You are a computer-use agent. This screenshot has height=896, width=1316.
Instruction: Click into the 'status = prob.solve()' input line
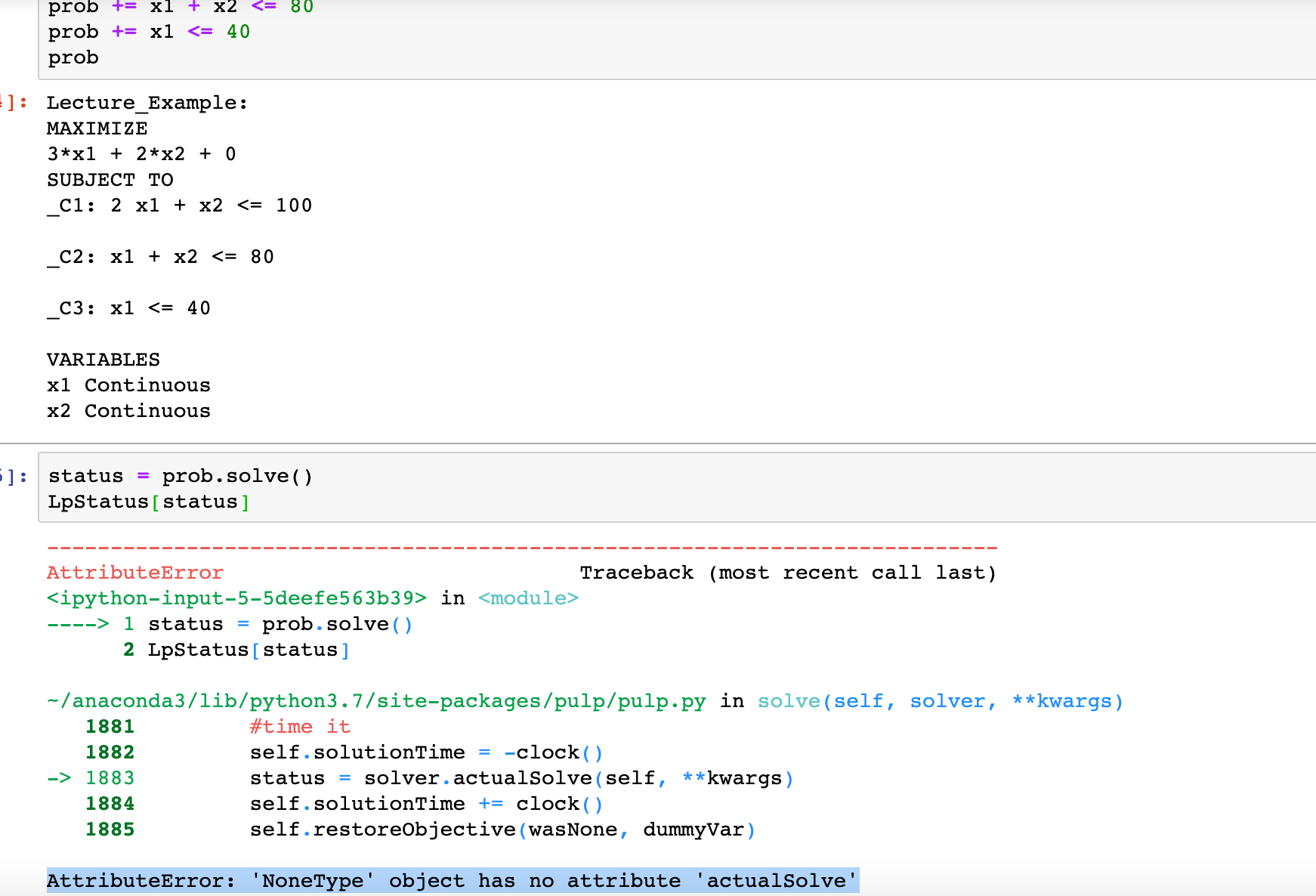[x=180, y=476]
